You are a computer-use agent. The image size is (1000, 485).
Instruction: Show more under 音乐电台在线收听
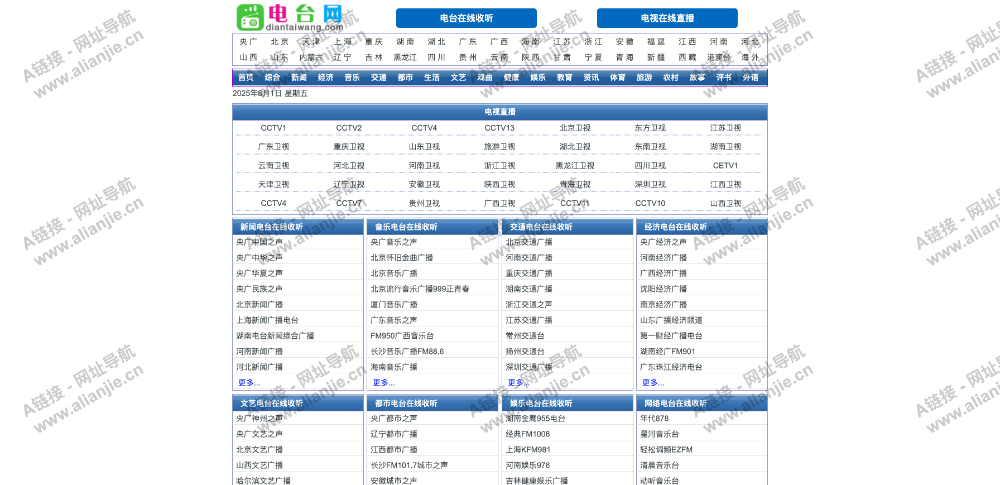tap(384, 383)
